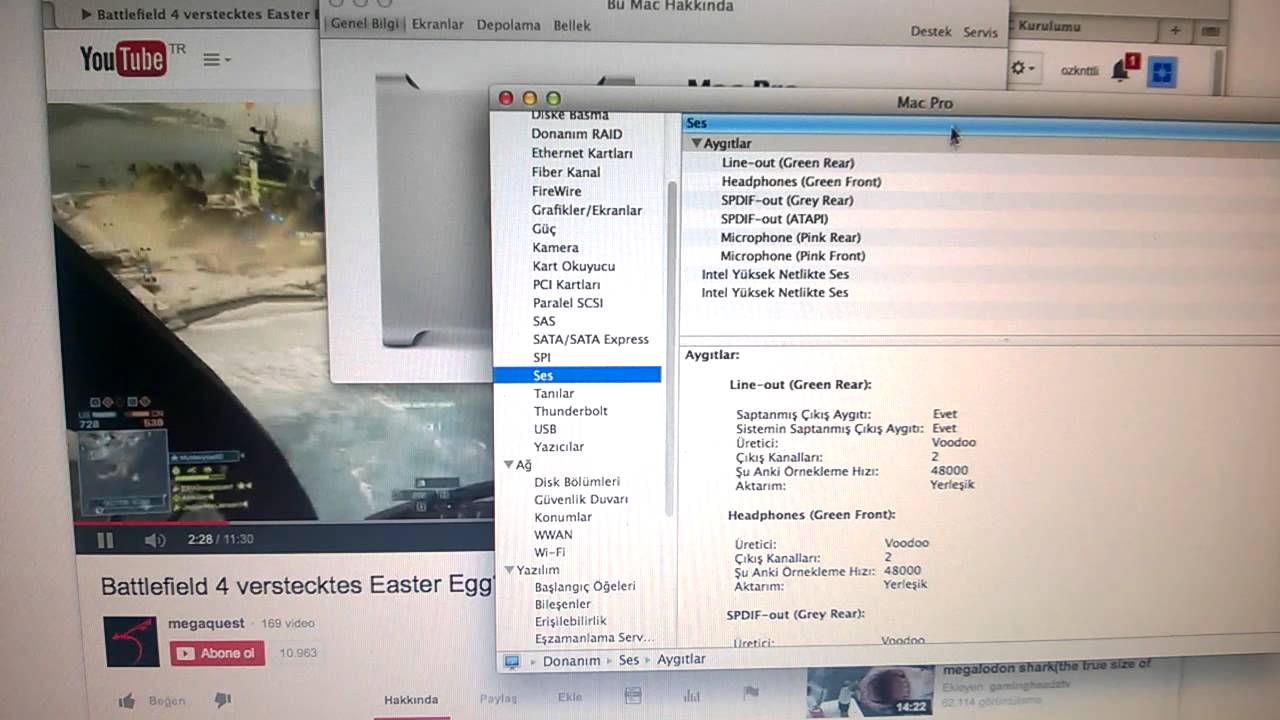Mute the video with the speaker icon
Image resolution: width=1280 pixels, height=720 pixels.
155,540
